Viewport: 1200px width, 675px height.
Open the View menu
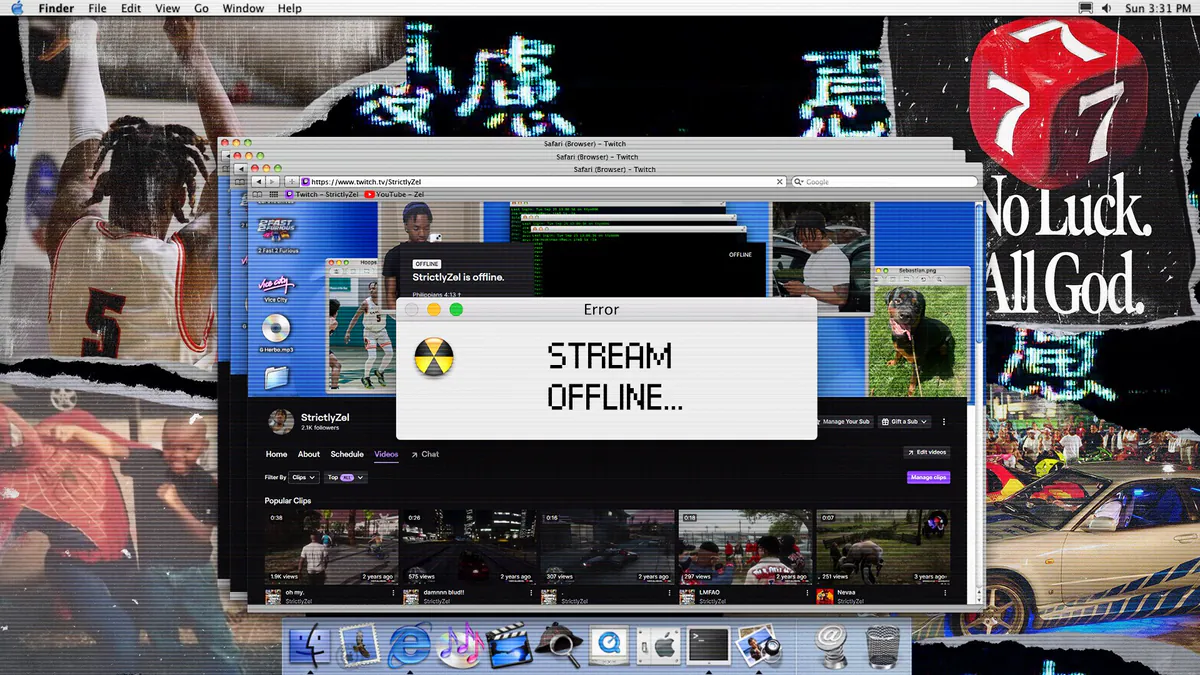point(168,8)
